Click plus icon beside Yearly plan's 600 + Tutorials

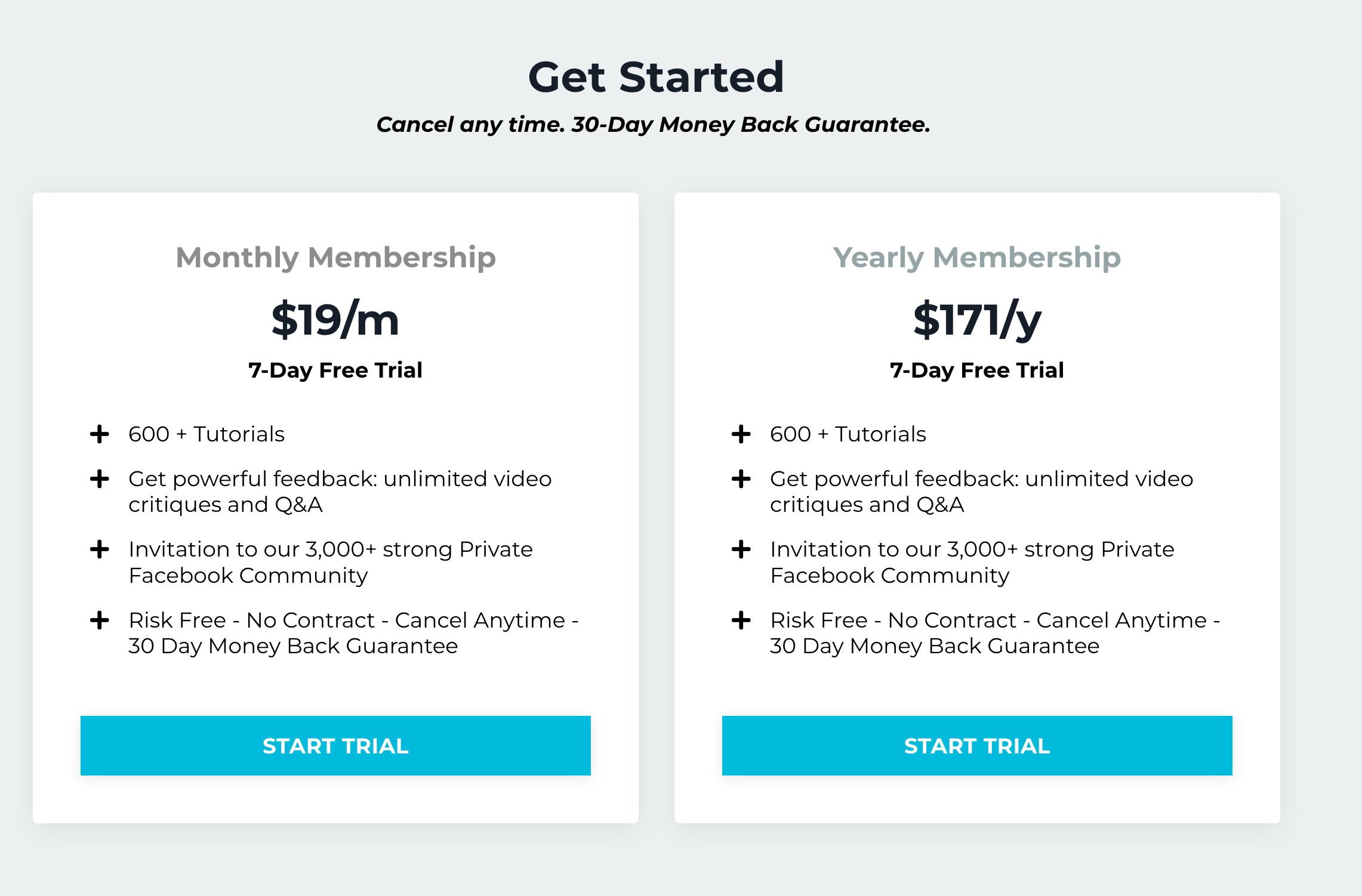click(x=741, y=434)
